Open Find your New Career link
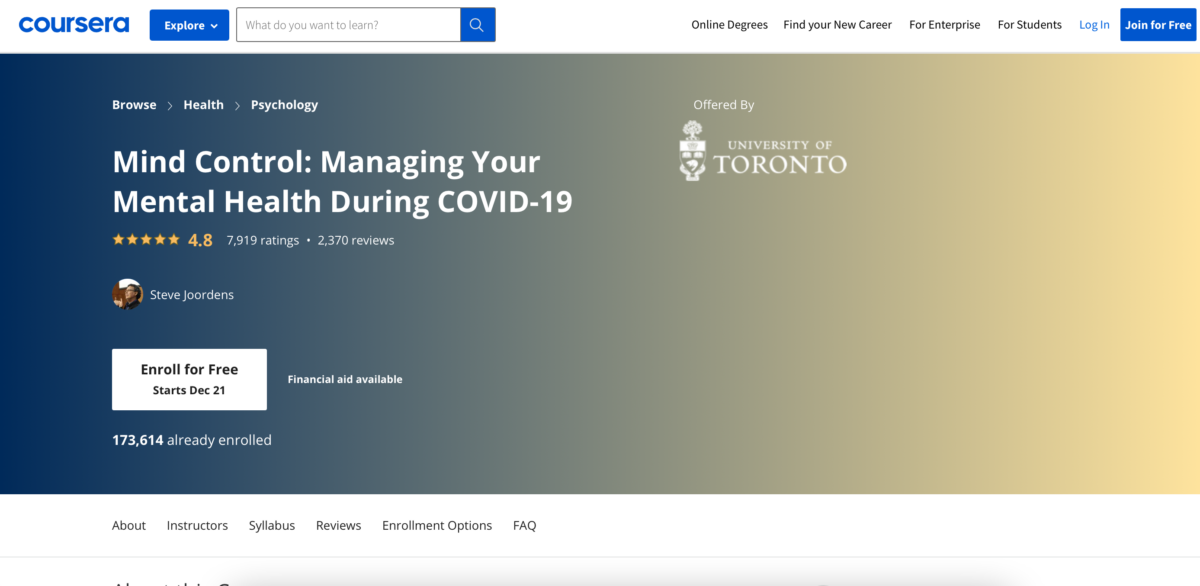Image resolution: width=1200 pixels, height=586 pixels. pos(838,25)
